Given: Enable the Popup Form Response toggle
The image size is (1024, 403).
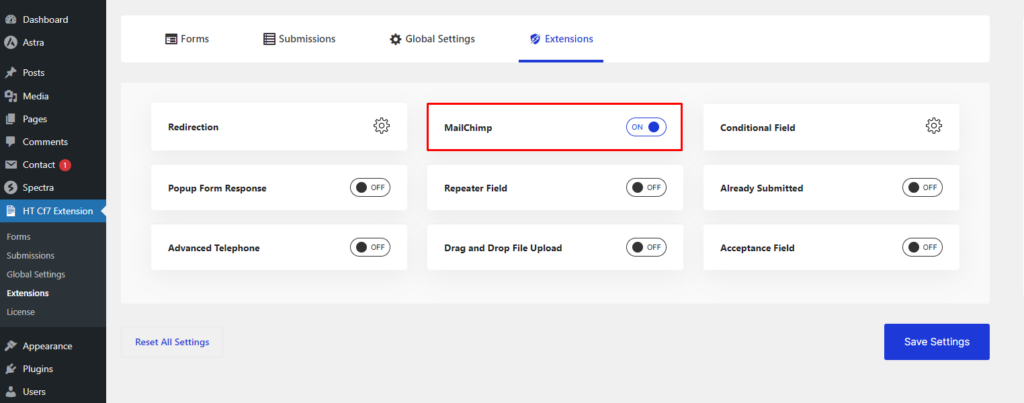Looking at the screenshot, I should (369, 187).
